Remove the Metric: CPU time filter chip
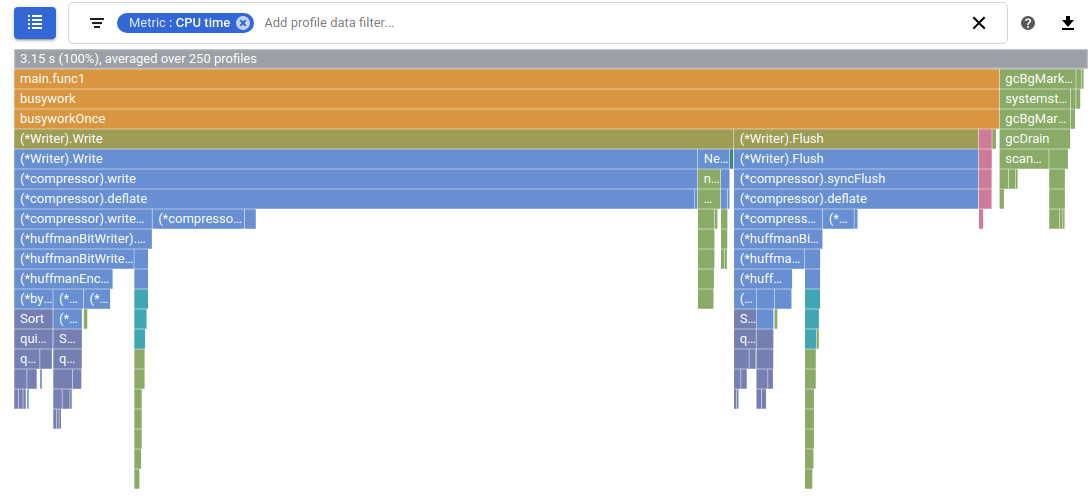This screenshot has height=502, width=1091. coord(243,23)
